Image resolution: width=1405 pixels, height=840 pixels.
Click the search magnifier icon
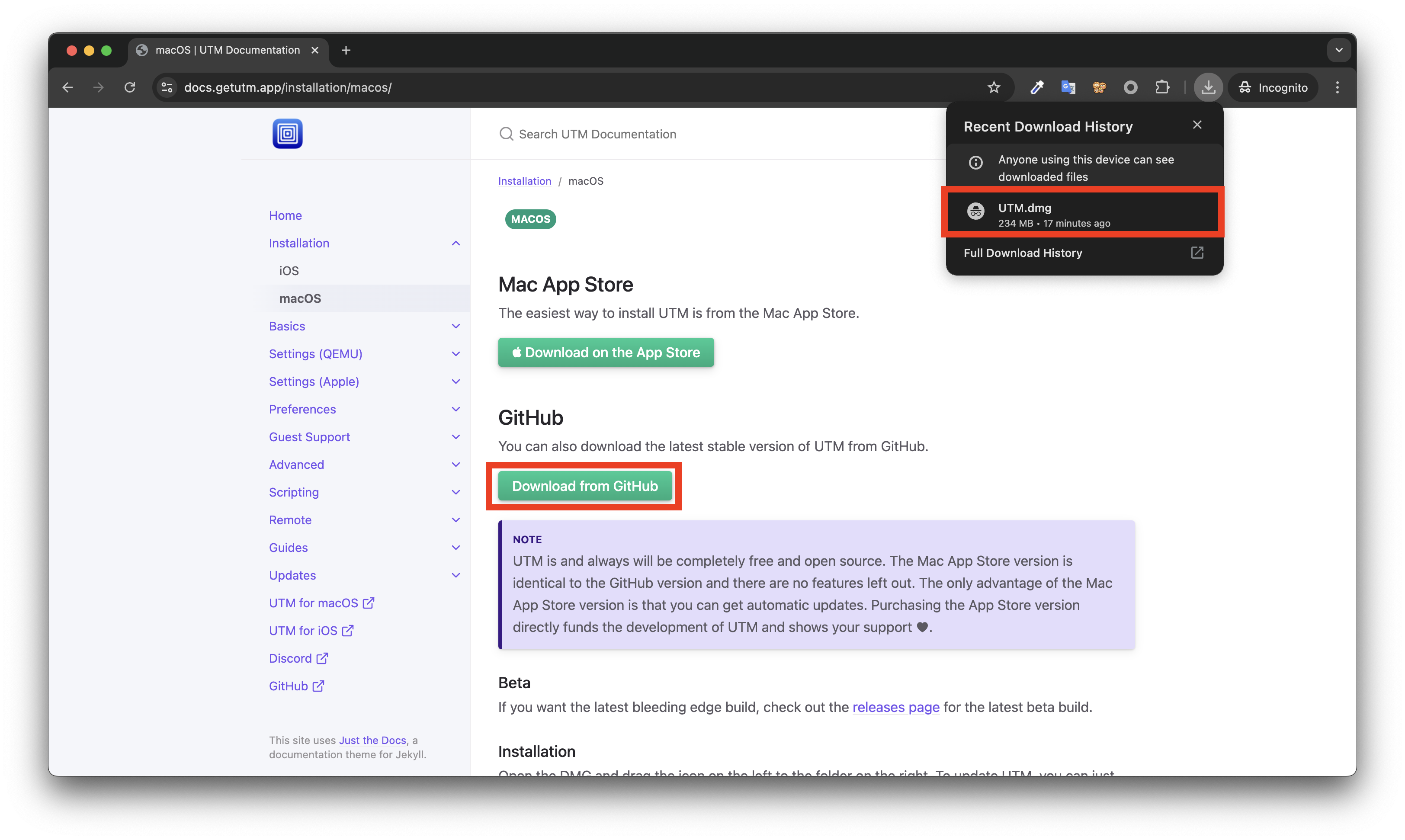[506, 134]
